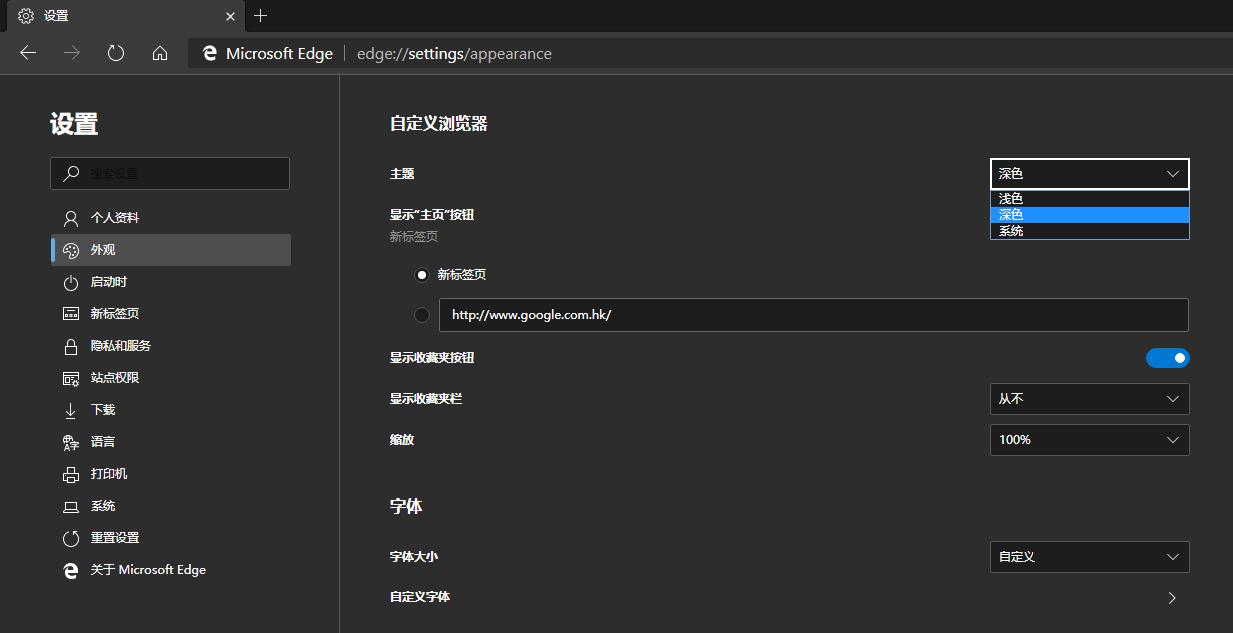Expand 自定义字体 via its chevron
The image size is (1233, 633).
click(1171, 597)
